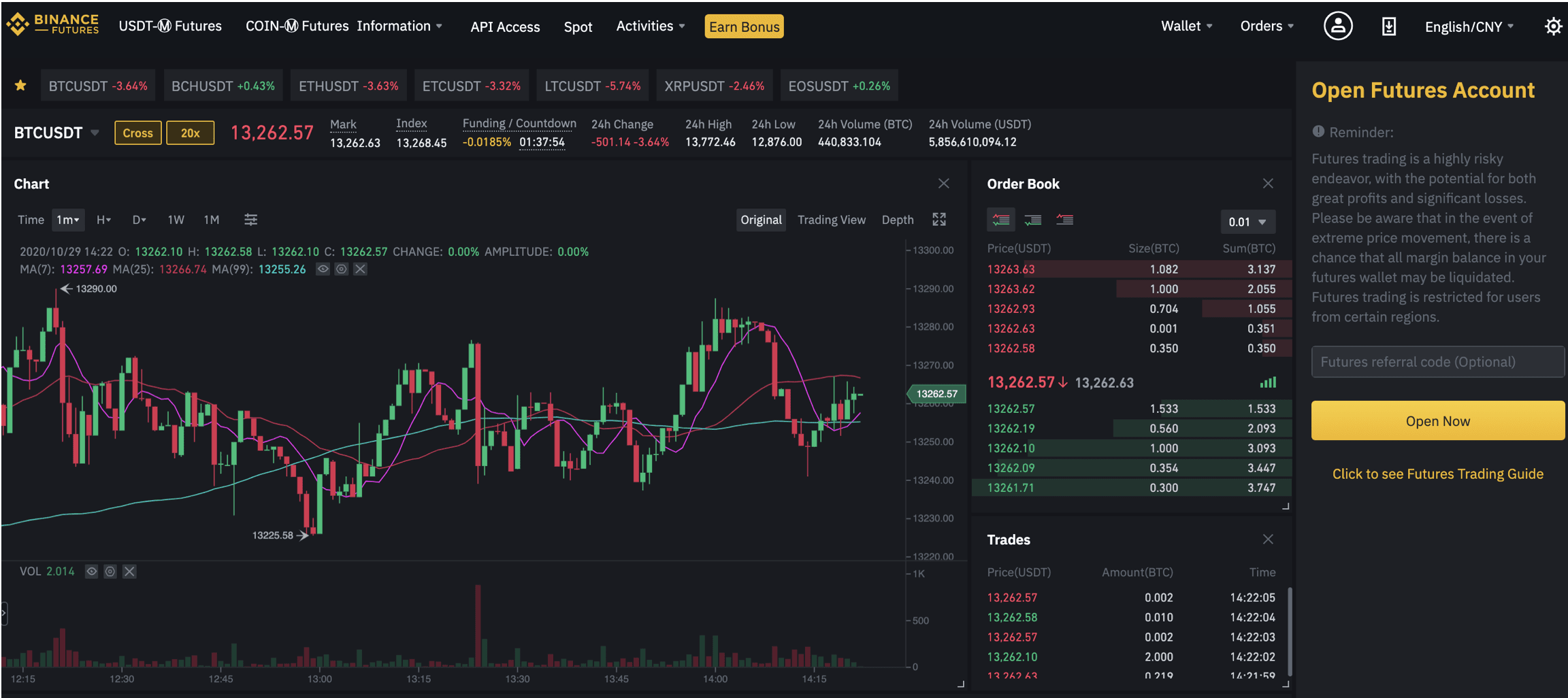Image resolution: width=1568 pixels, height=698 pixels.
Task: Click the Time label in chart toolbar
Action: 31,220
